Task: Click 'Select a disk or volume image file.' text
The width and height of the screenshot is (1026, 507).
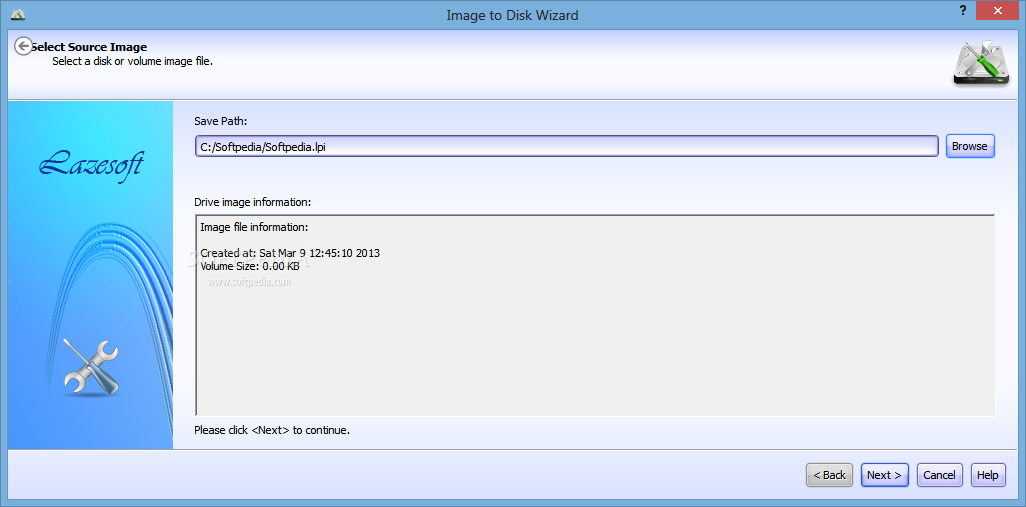Action: (133, 61)
